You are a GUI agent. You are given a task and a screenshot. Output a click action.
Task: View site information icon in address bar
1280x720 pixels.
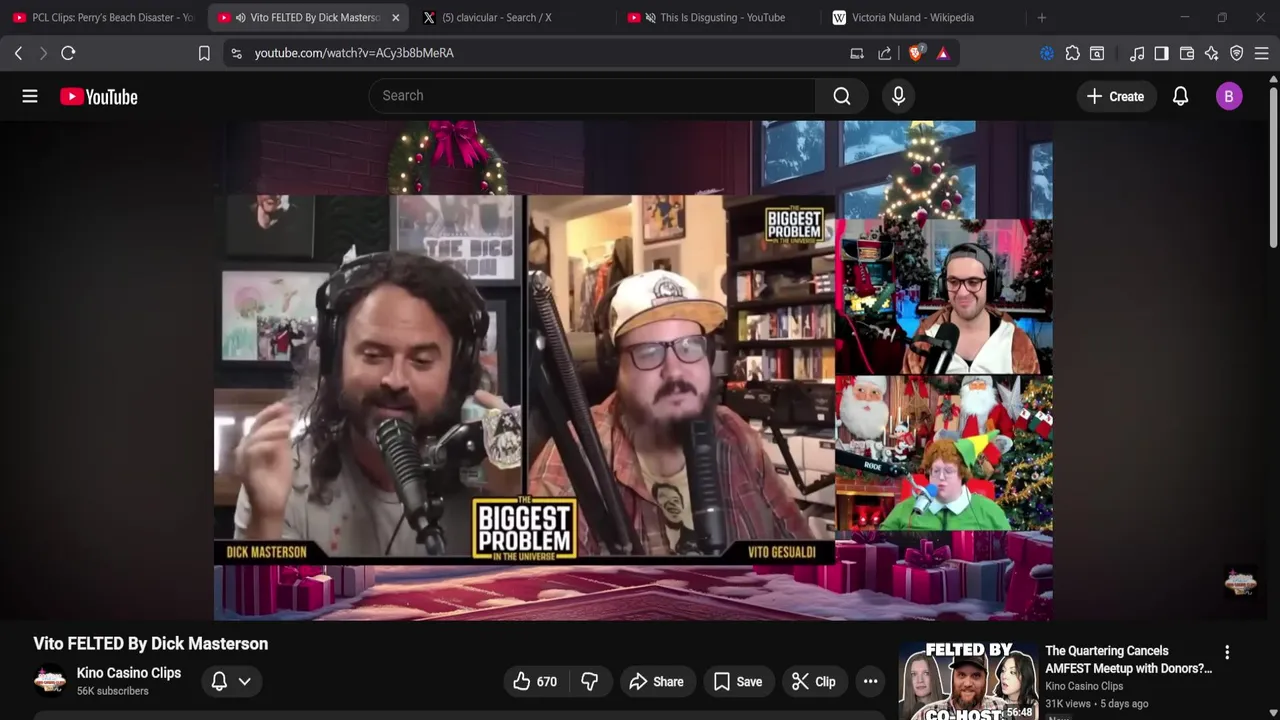(x=236, y=53)
